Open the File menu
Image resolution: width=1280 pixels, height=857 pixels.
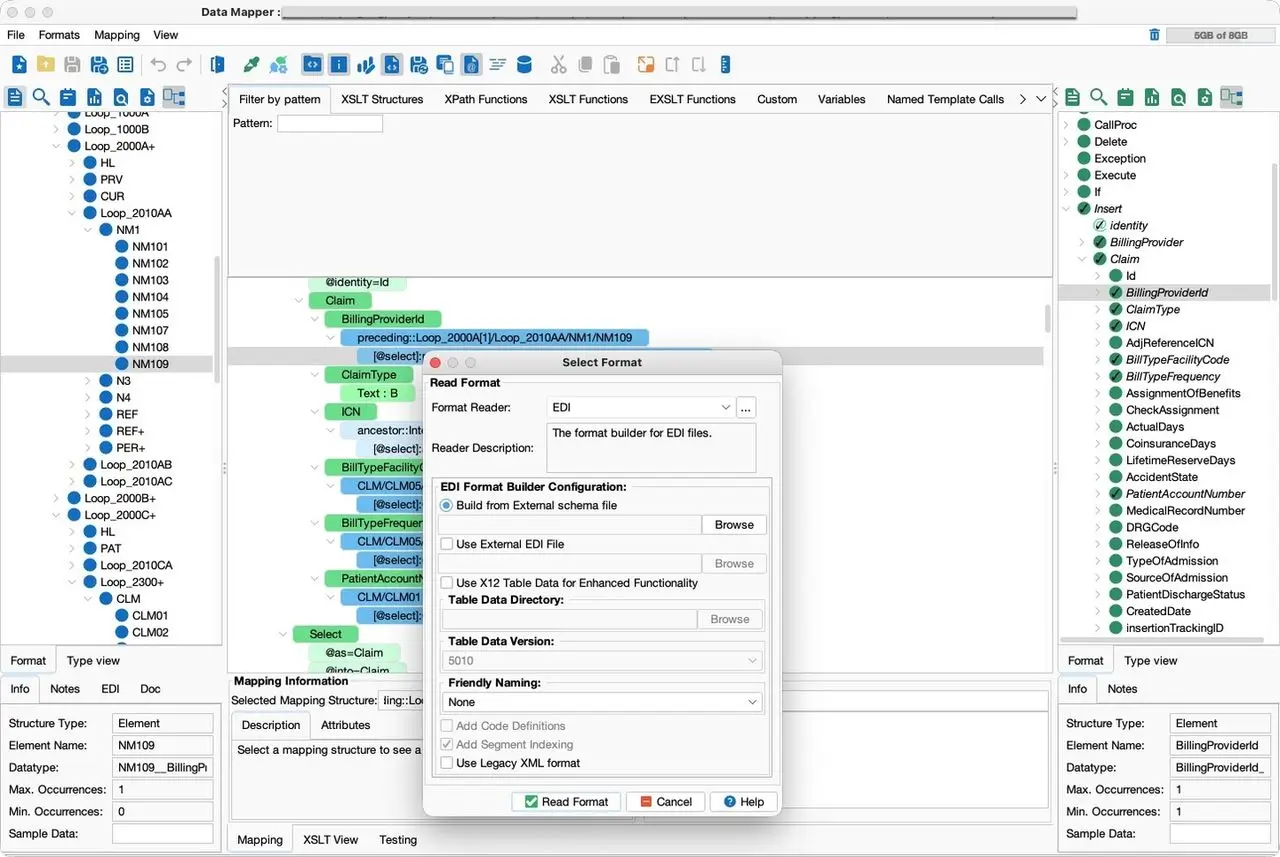pyautogui.click(x=16, y=35)
